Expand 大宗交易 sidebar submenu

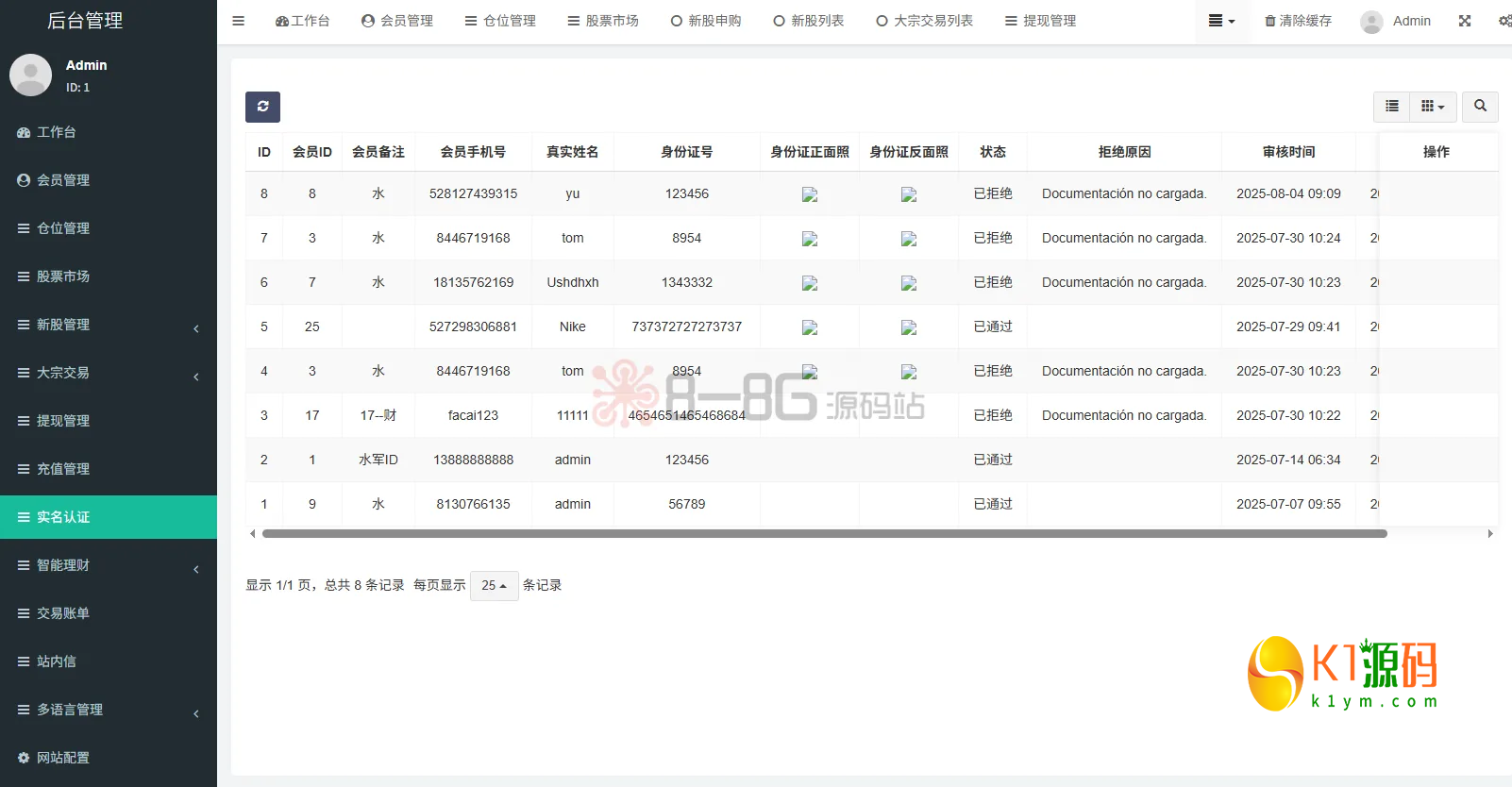point(109,373)
